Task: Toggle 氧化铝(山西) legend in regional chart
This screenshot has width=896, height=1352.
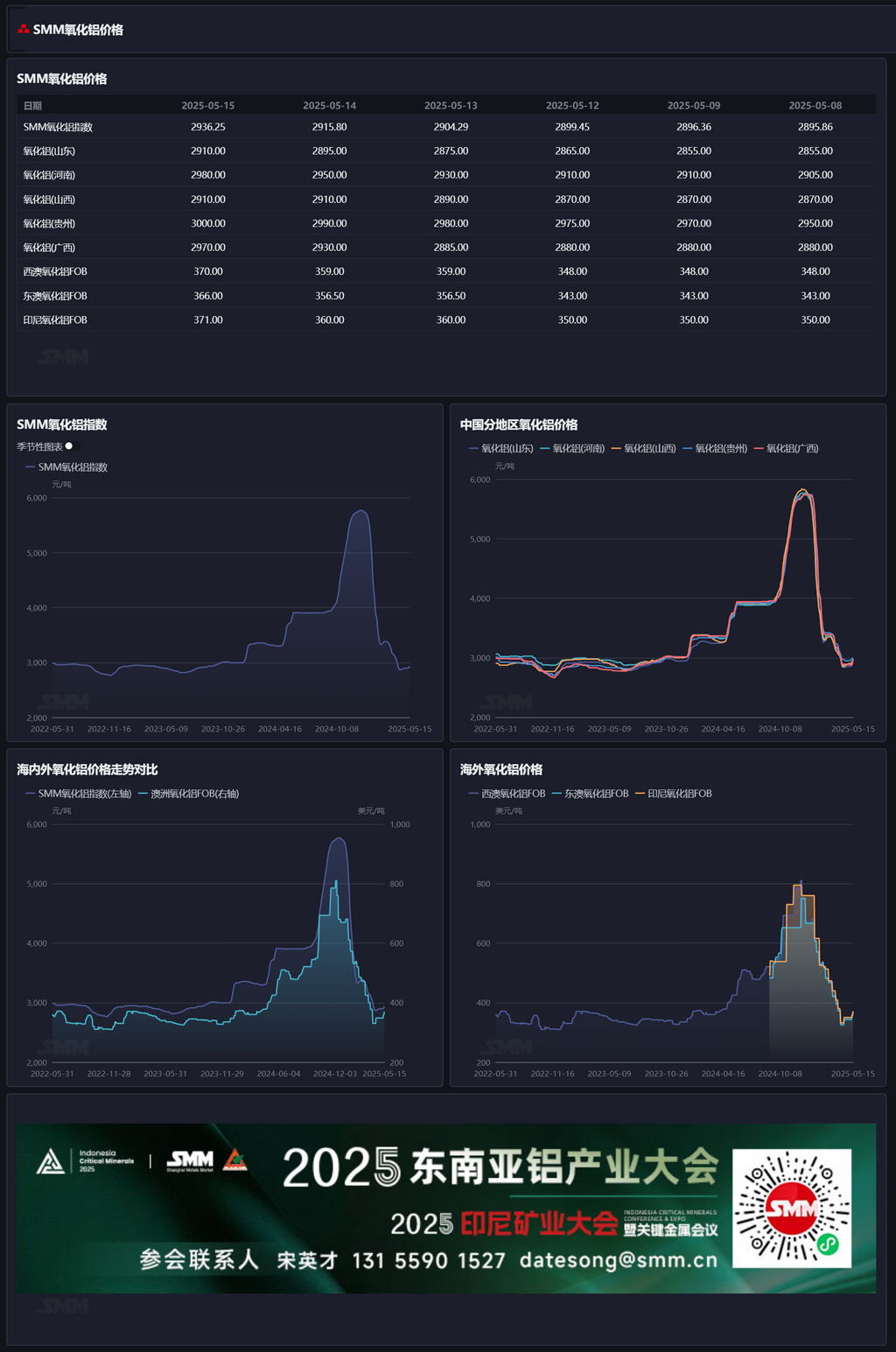Action: click(x=644, y=449)
